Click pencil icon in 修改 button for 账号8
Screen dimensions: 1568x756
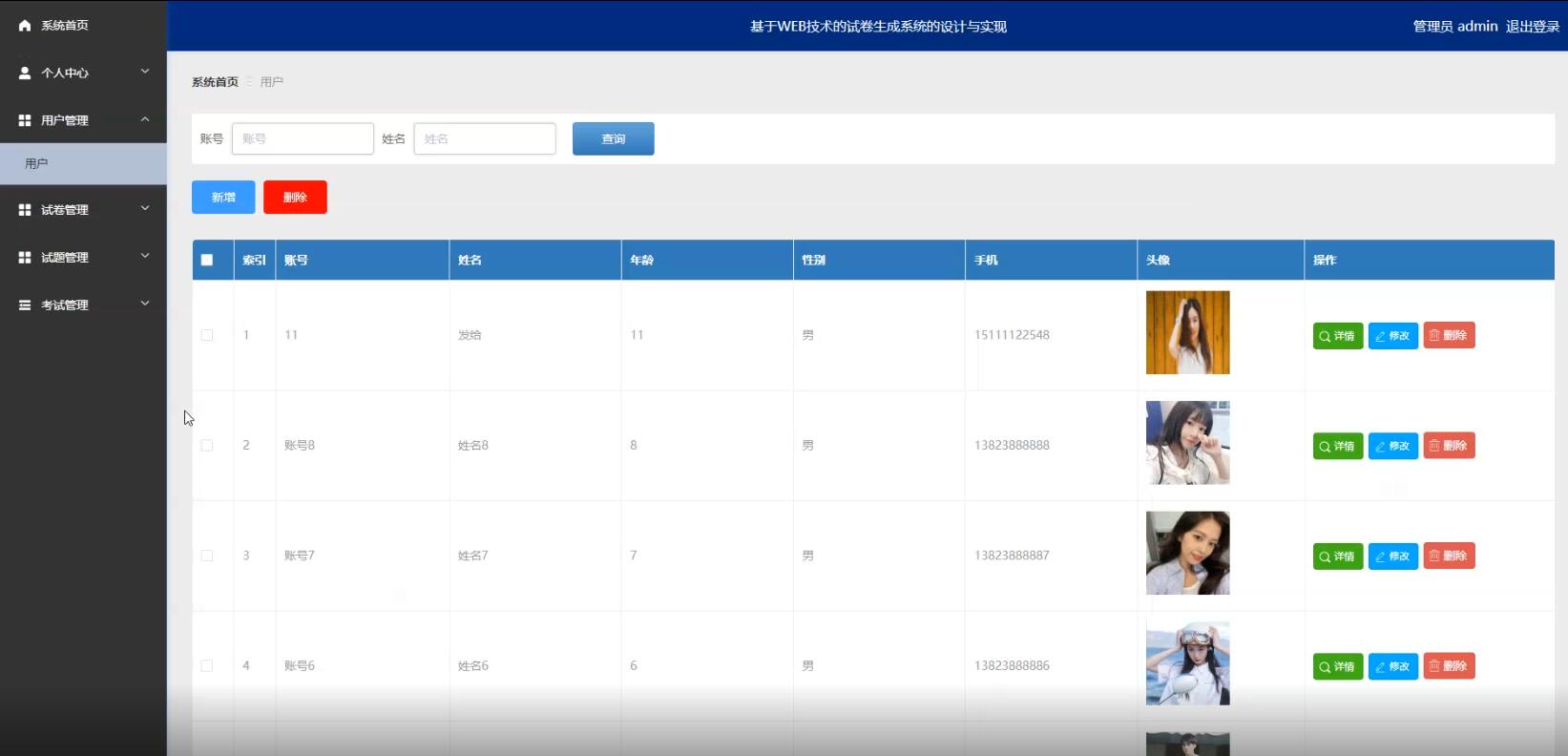[1380, 447]
